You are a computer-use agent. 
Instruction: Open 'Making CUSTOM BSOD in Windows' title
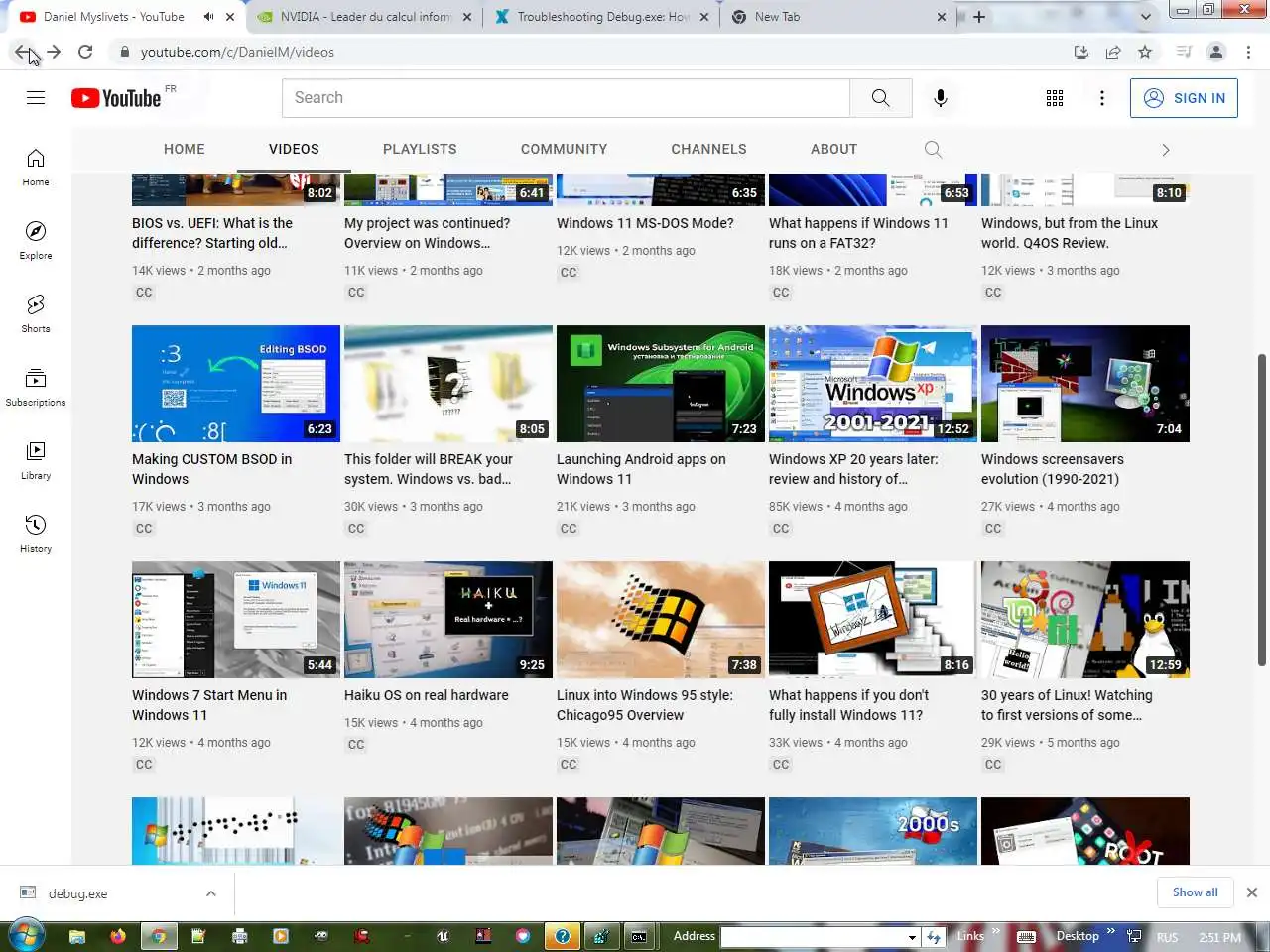(x=212, y=469)
